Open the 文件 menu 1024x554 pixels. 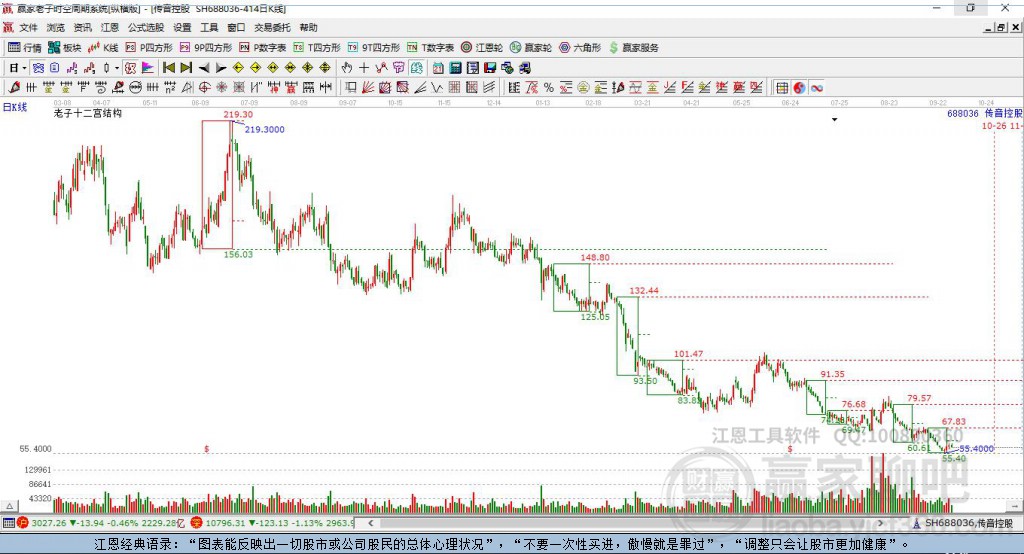pyautogui.click(x=28, y=27)
